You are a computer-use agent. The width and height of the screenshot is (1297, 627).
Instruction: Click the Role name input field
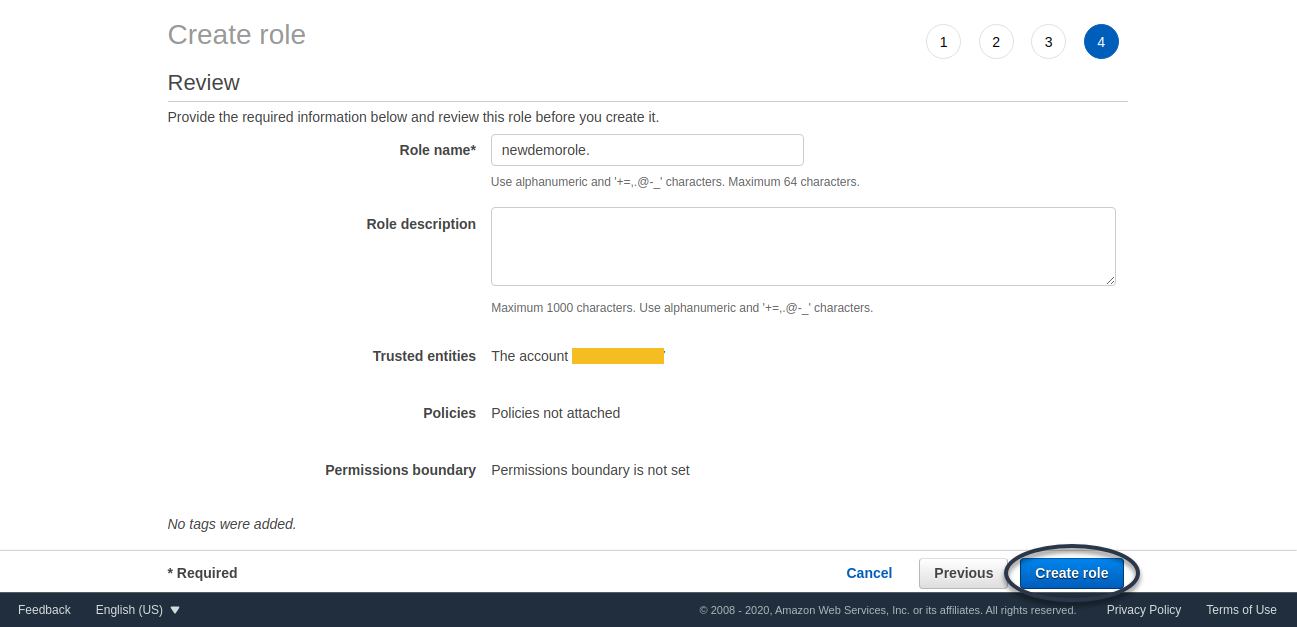tap(647, 150)
